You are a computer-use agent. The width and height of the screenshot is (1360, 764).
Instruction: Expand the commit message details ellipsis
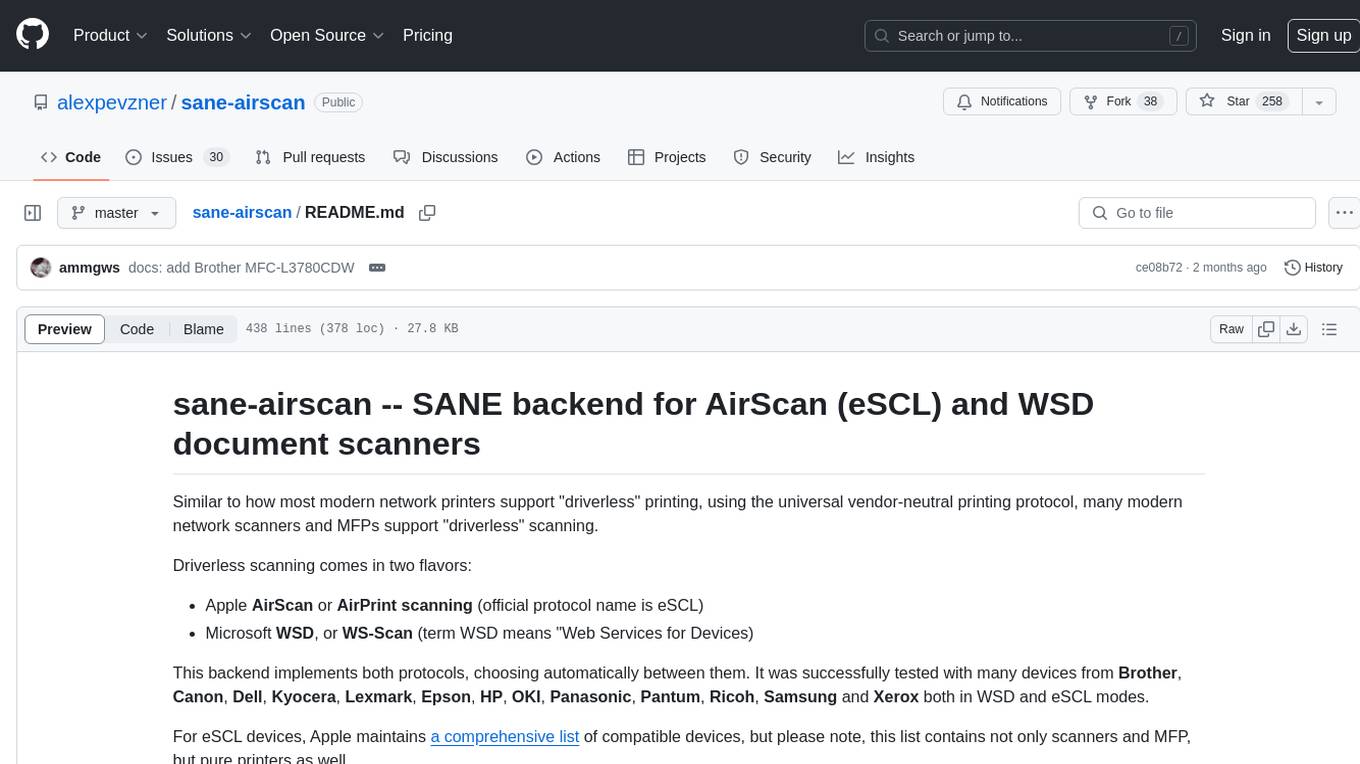coord(377,268)
